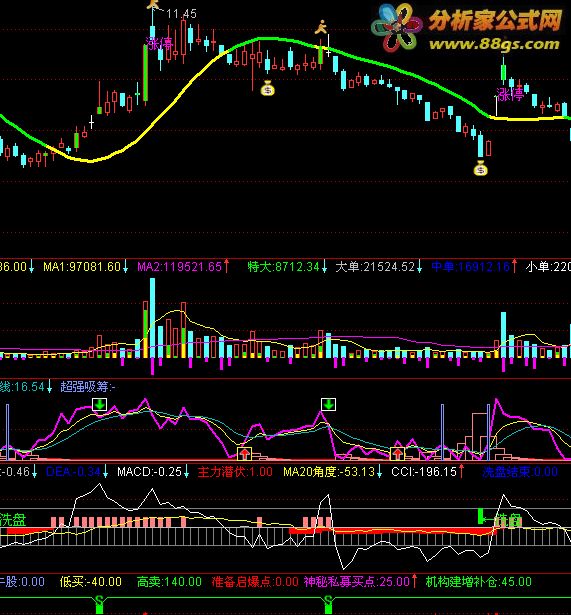Select the 主力潜伏:1.00 indicator label
Screen dimensions: 571x615
[235, 471]
